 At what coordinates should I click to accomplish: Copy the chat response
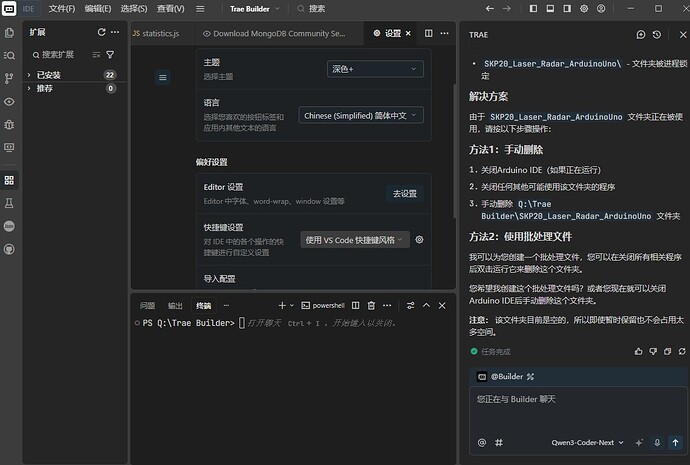[668, 351]
